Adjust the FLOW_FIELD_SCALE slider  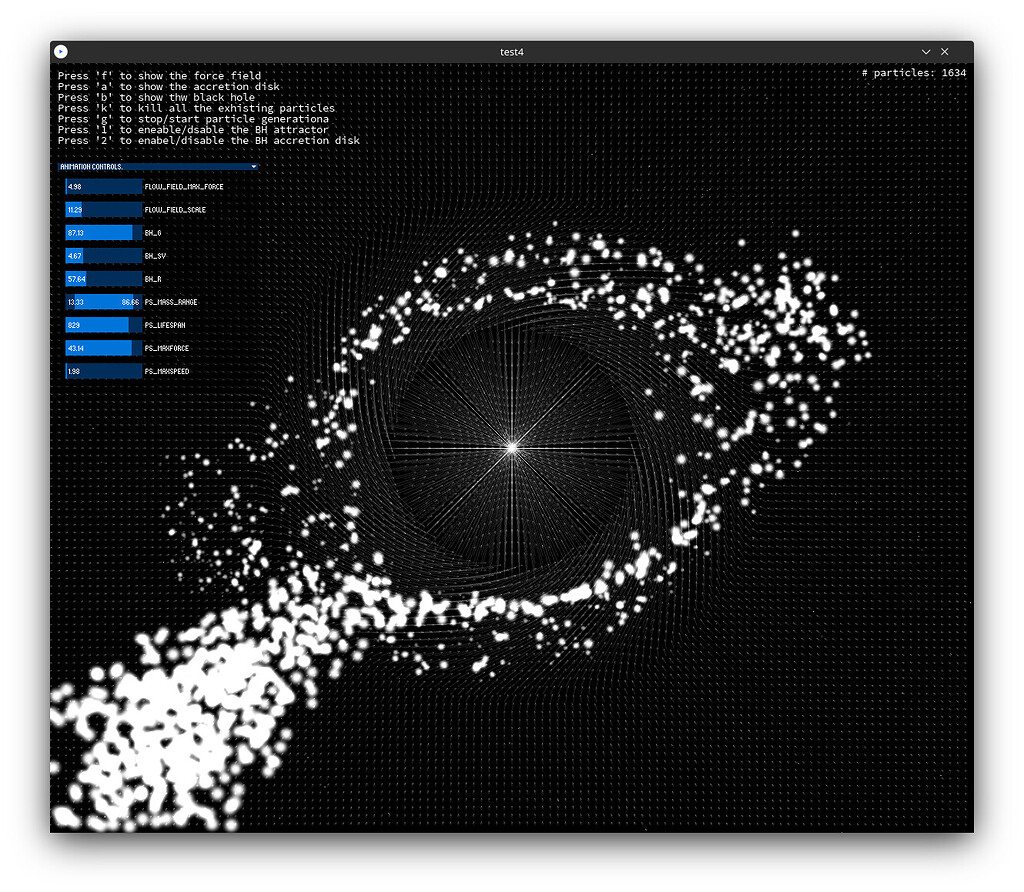(x=103, y=209)
